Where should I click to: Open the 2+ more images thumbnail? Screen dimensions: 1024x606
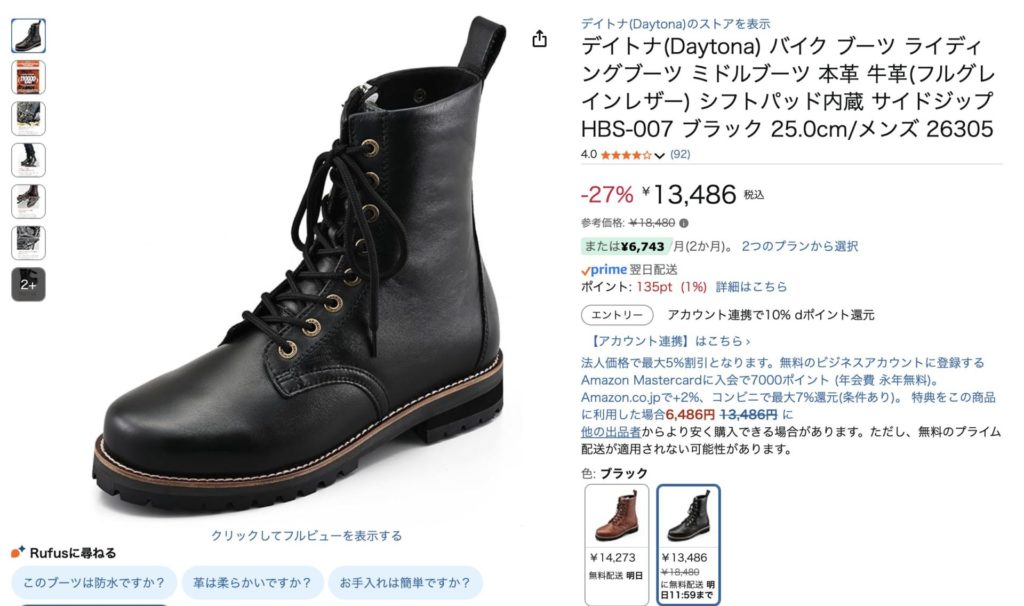28,284
